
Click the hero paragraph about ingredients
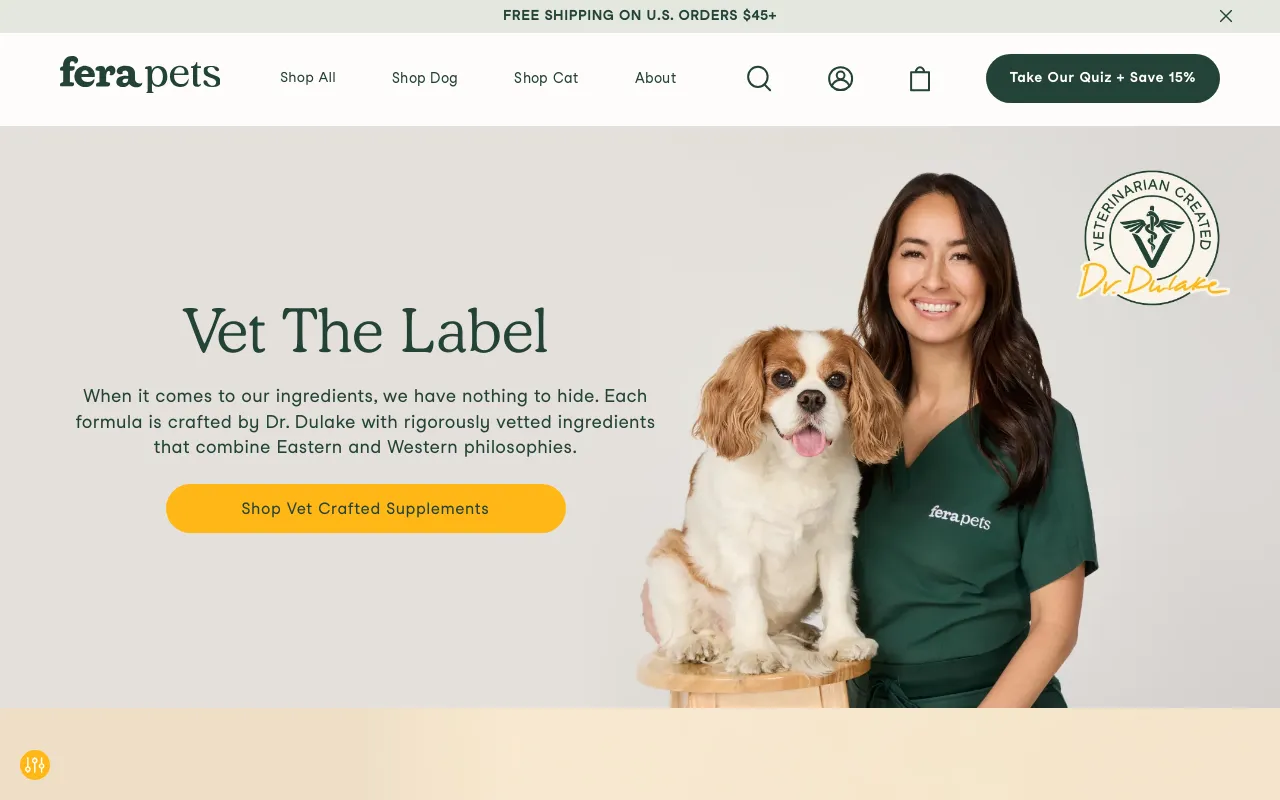point(366,421)
